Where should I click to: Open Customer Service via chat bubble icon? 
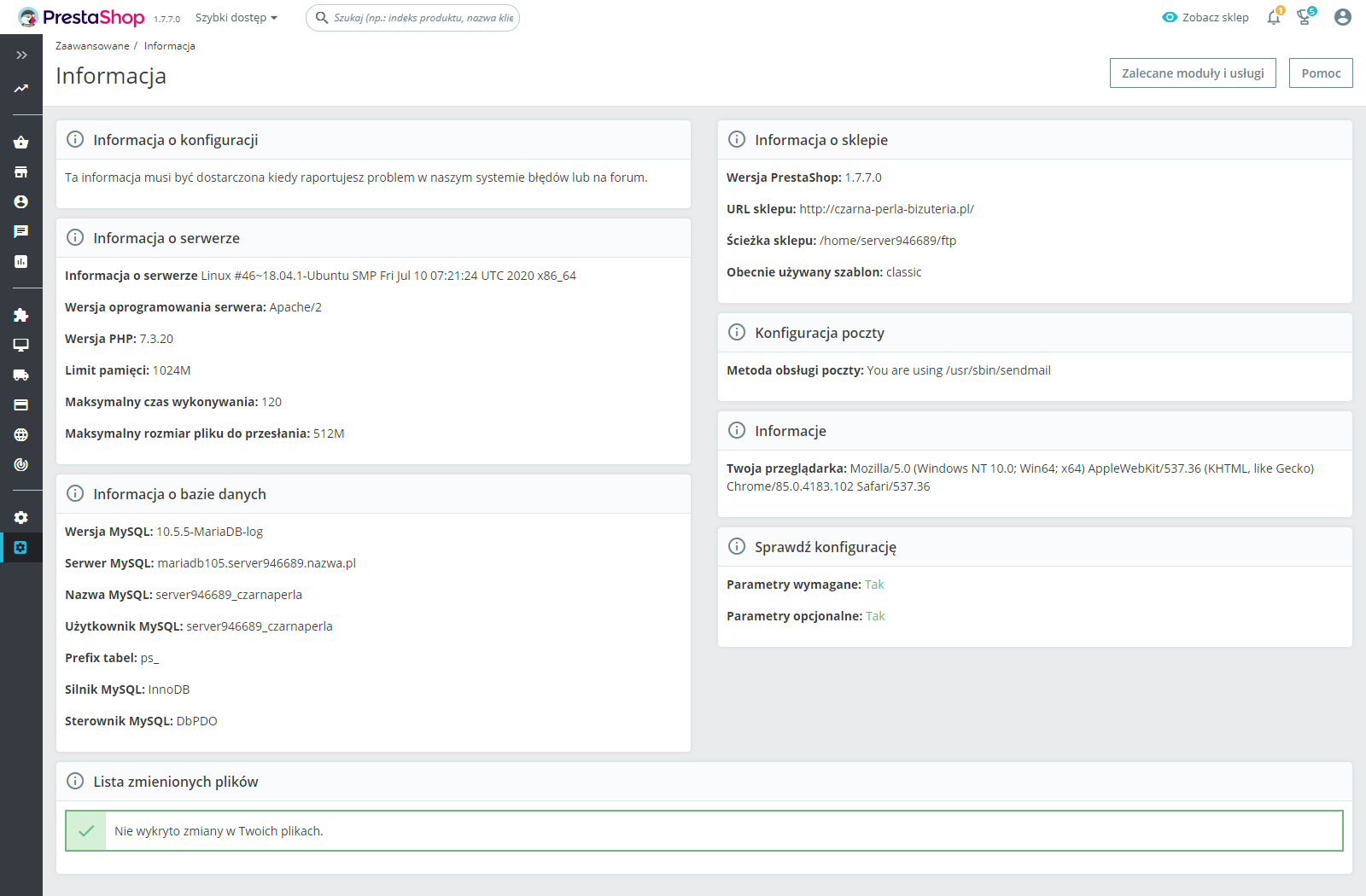20,230
